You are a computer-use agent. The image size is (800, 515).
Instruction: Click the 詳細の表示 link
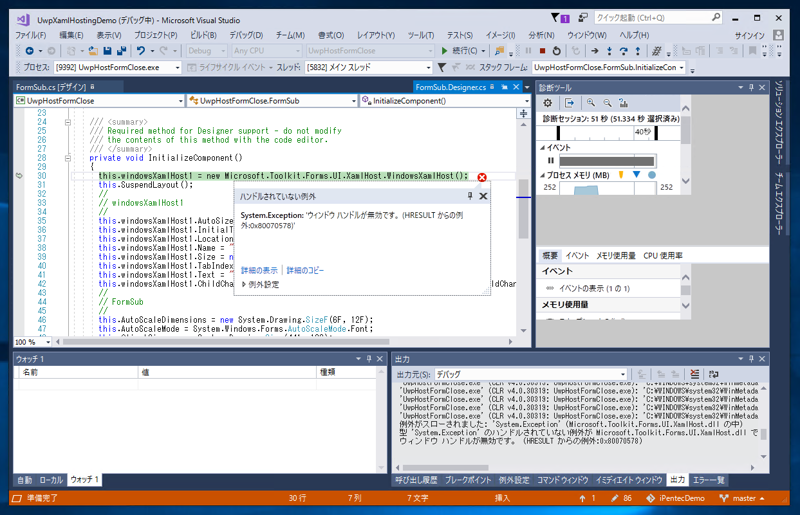click(259, 271)
